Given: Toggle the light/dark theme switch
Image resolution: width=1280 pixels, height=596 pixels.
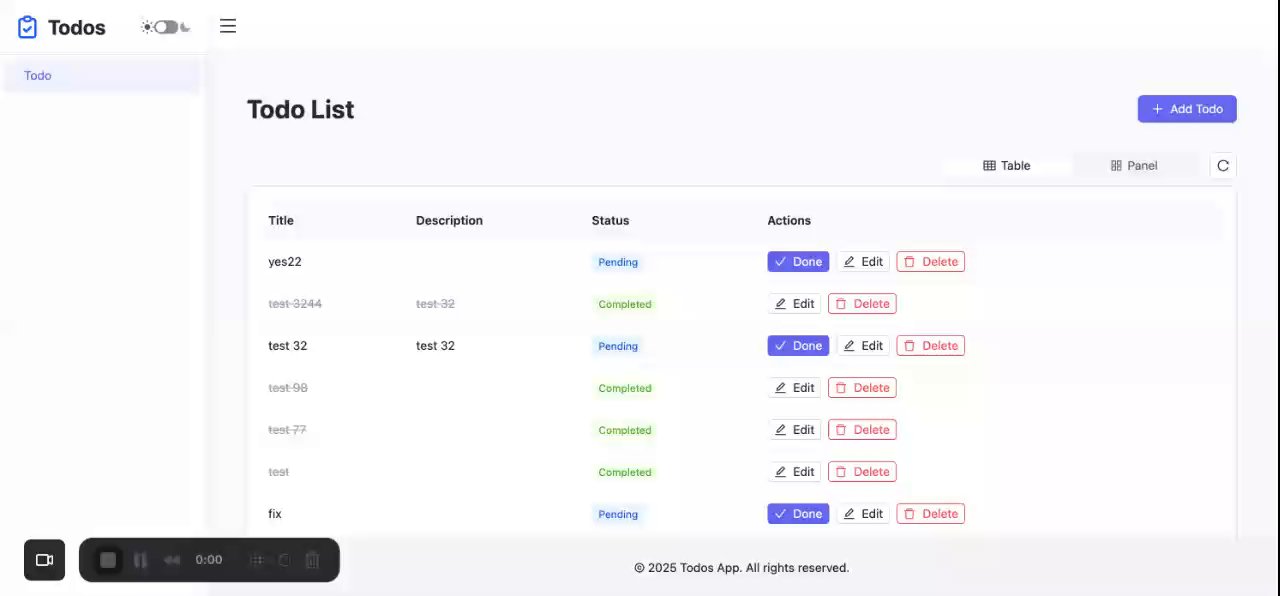Looking at the screenshot, I should 165,27.
